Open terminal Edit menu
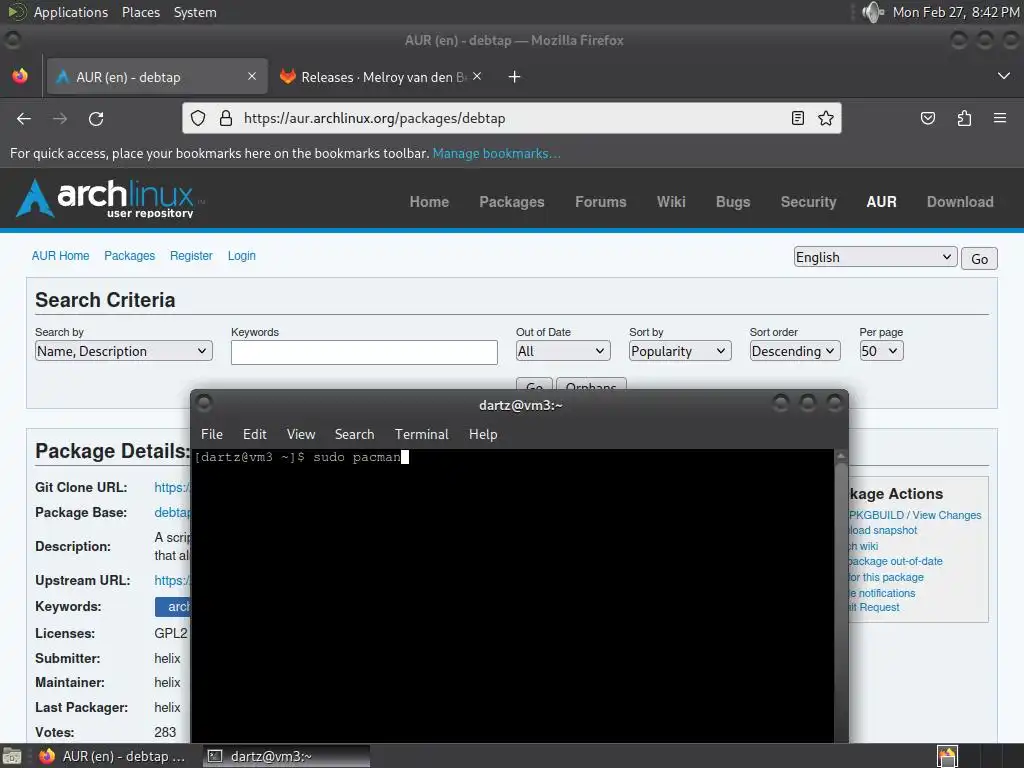This screenshot has width=1024, height=768. [x=255, y=434]
